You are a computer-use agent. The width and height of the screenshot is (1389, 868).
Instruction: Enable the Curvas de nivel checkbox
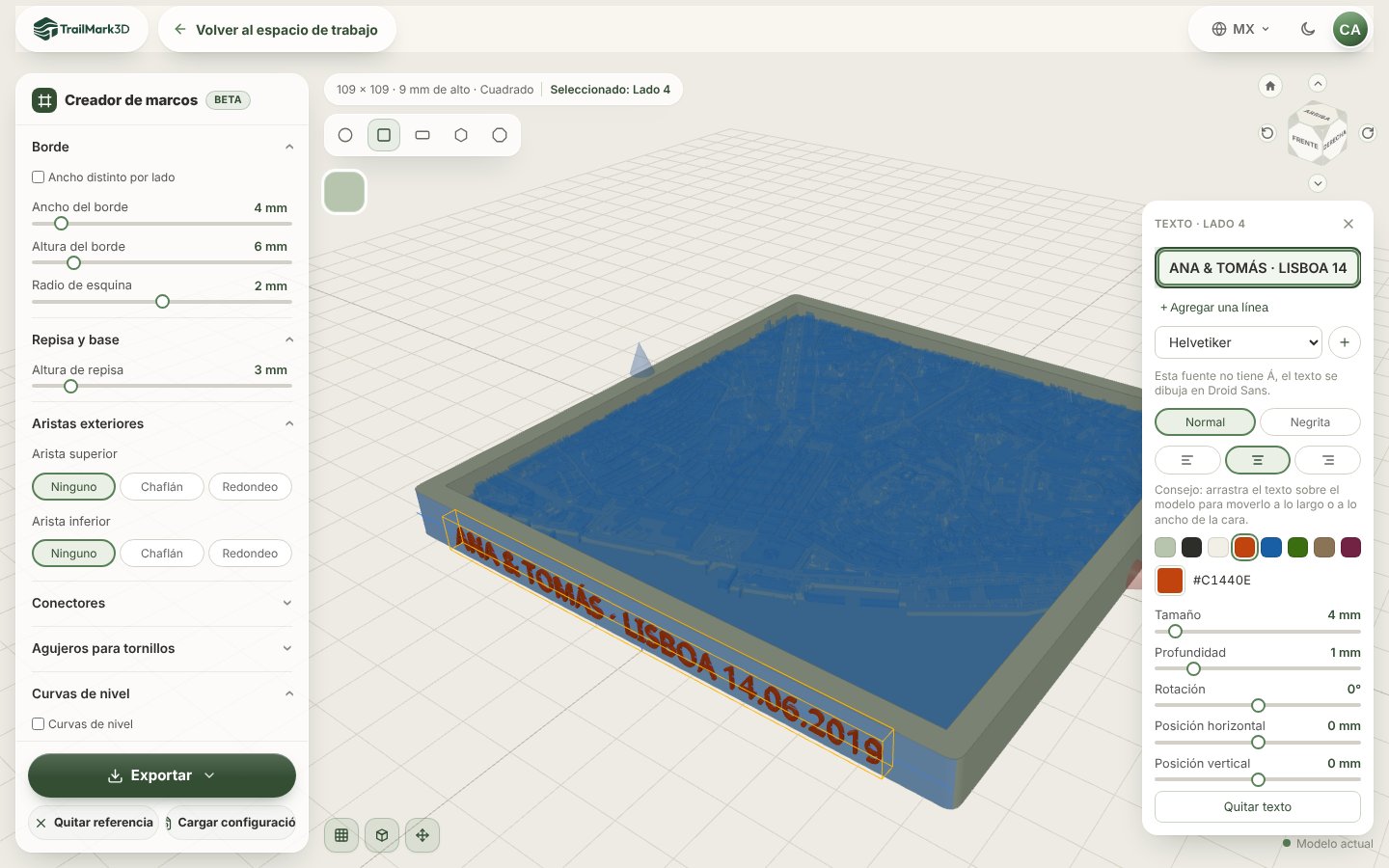[x=39, y=724]
